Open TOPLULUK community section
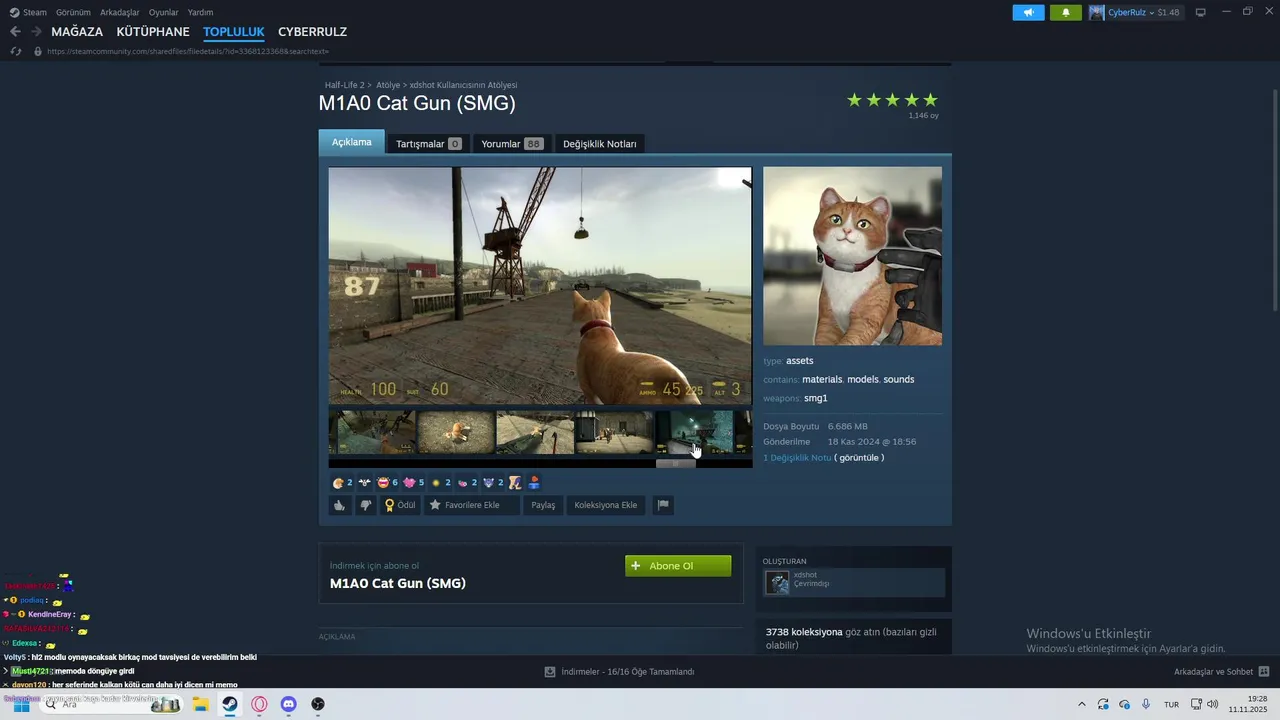This screenshot has width=1280, height=720. (234, 32)
